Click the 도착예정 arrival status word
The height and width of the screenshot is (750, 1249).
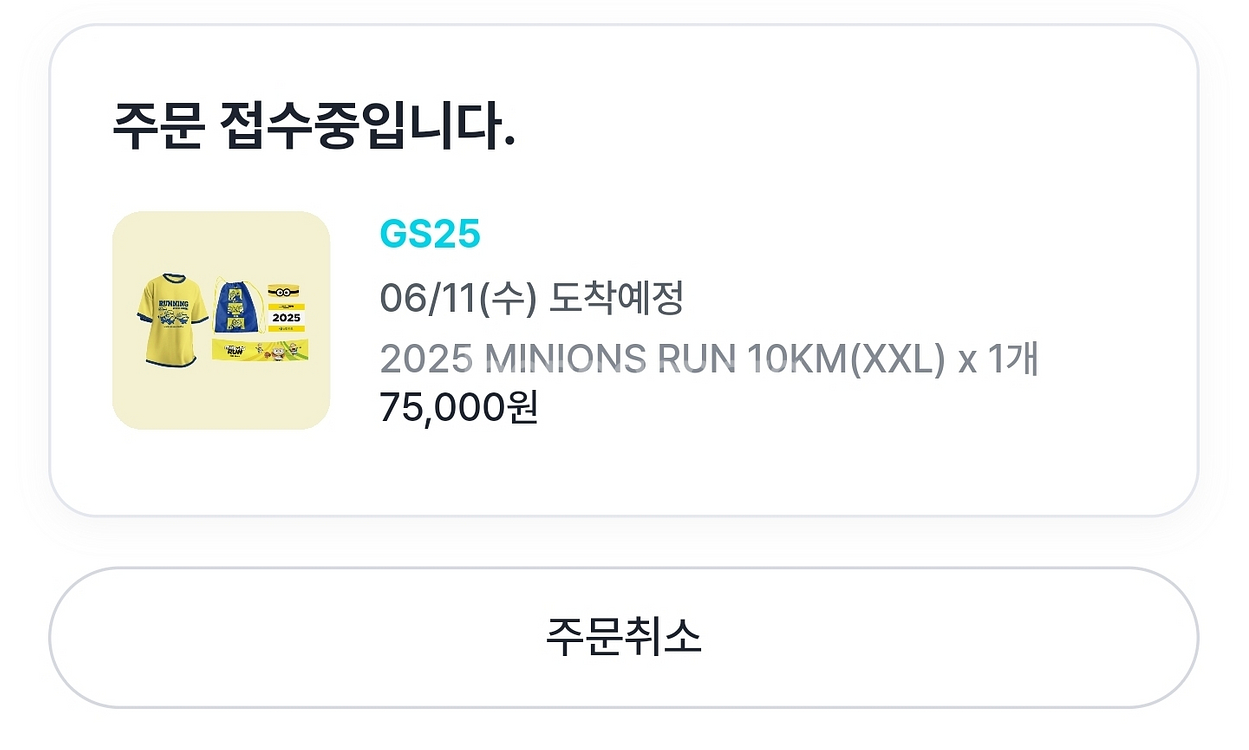[x=616, y=298]
